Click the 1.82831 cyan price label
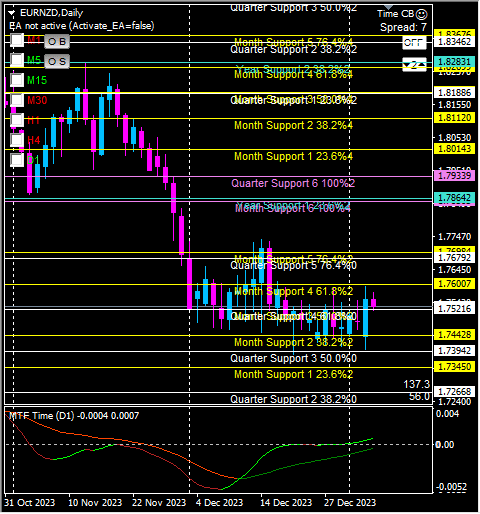 [x=454, y=62]
